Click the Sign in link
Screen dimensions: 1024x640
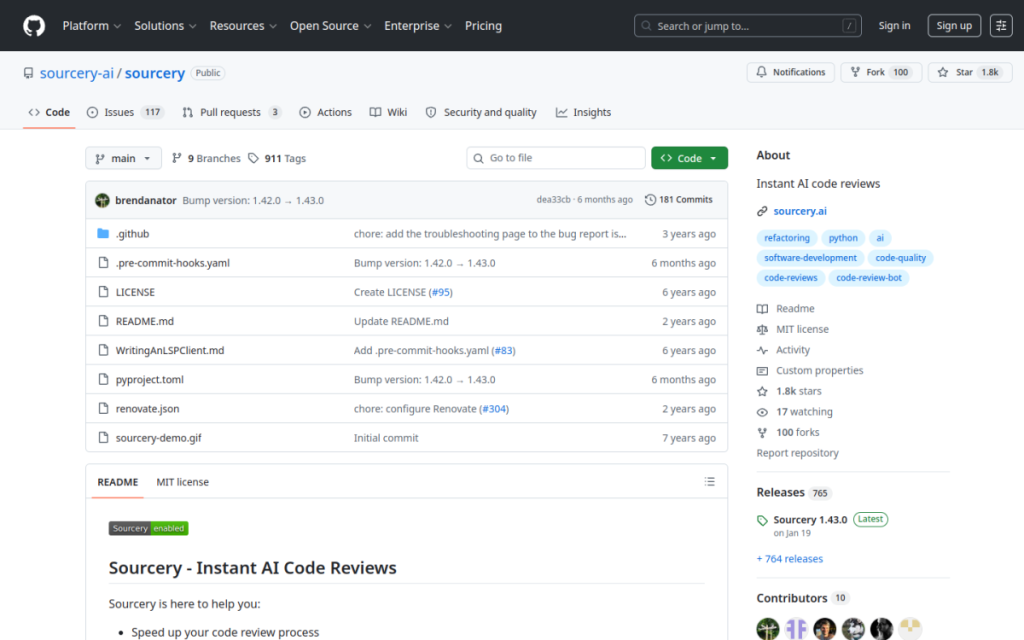(894, 25)
